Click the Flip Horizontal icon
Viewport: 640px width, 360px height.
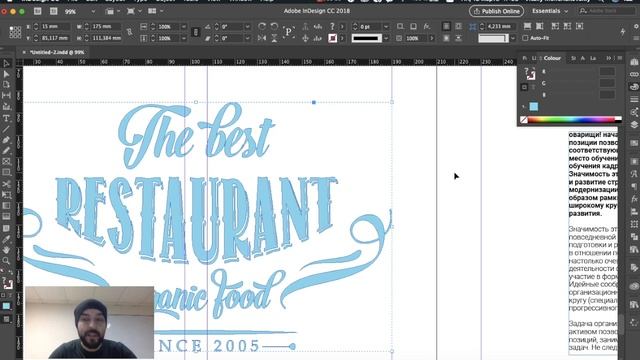point(262,38)
